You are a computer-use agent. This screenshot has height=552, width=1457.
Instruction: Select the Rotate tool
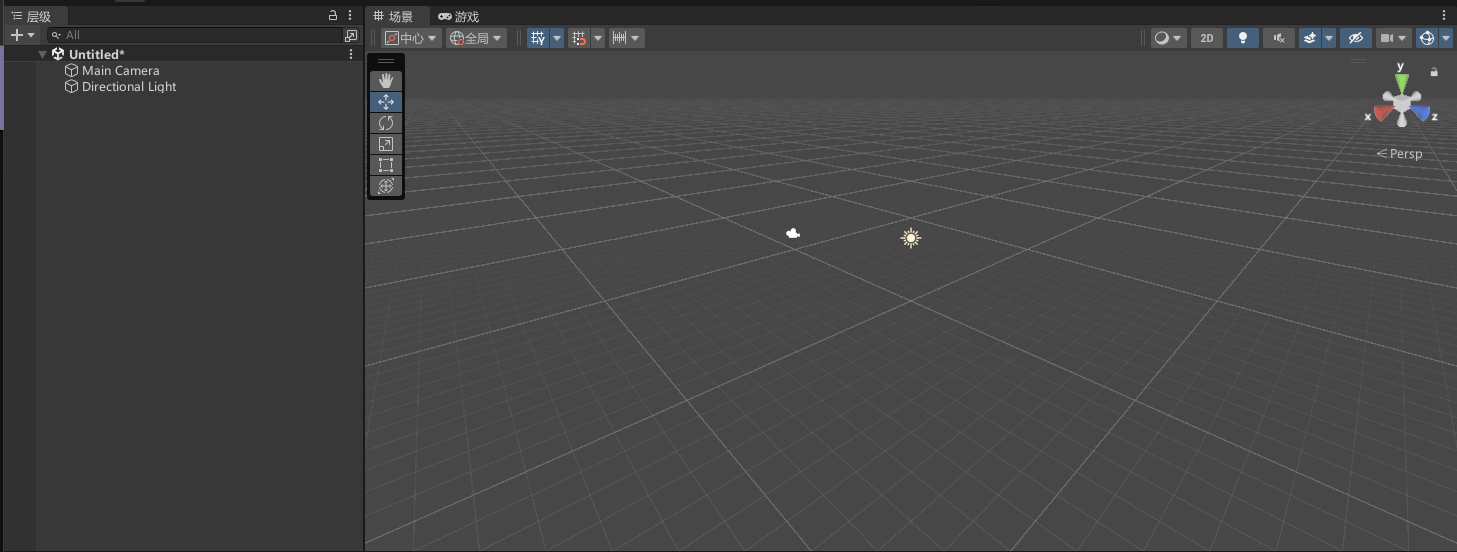pos(386,123)
